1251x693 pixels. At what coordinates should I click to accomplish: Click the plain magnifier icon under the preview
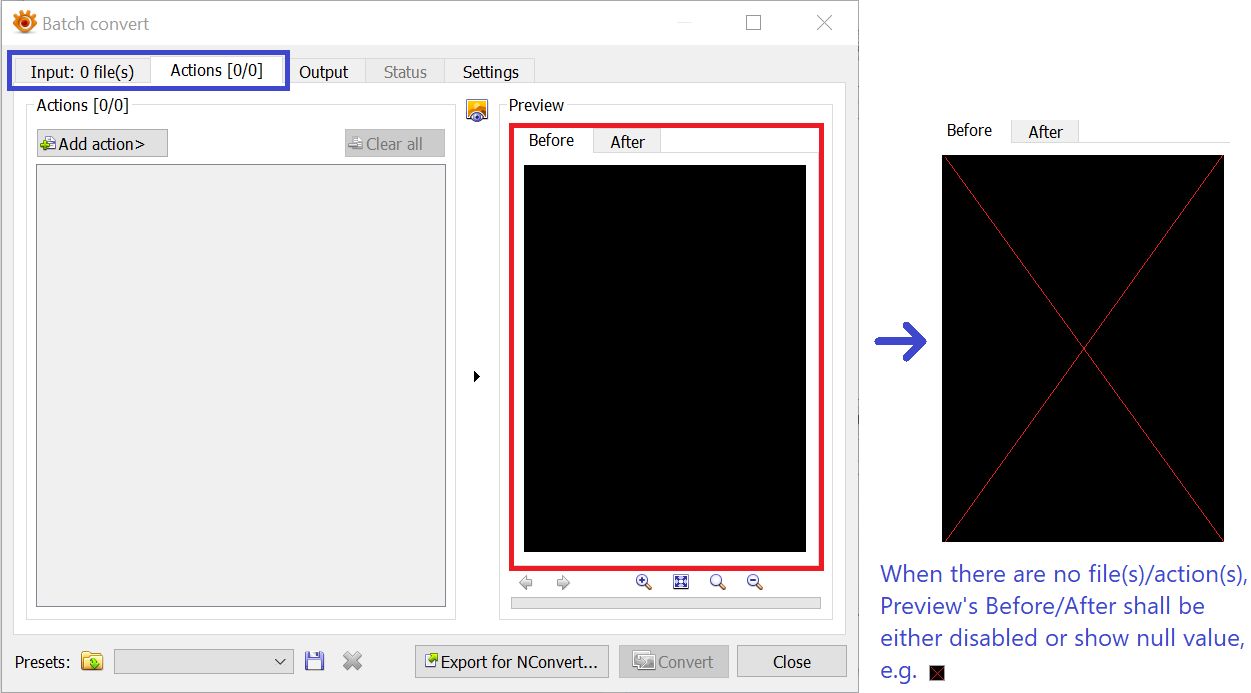point(718,582)
